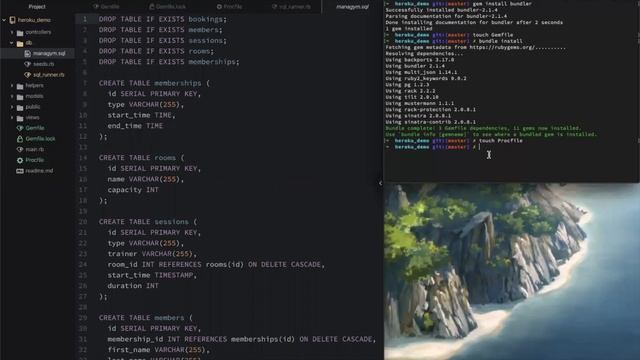The height and width of the screenshot is (360, 640).
Task: Click the Gemfile ruby icon in tree
Action: [x=20, y=128]
